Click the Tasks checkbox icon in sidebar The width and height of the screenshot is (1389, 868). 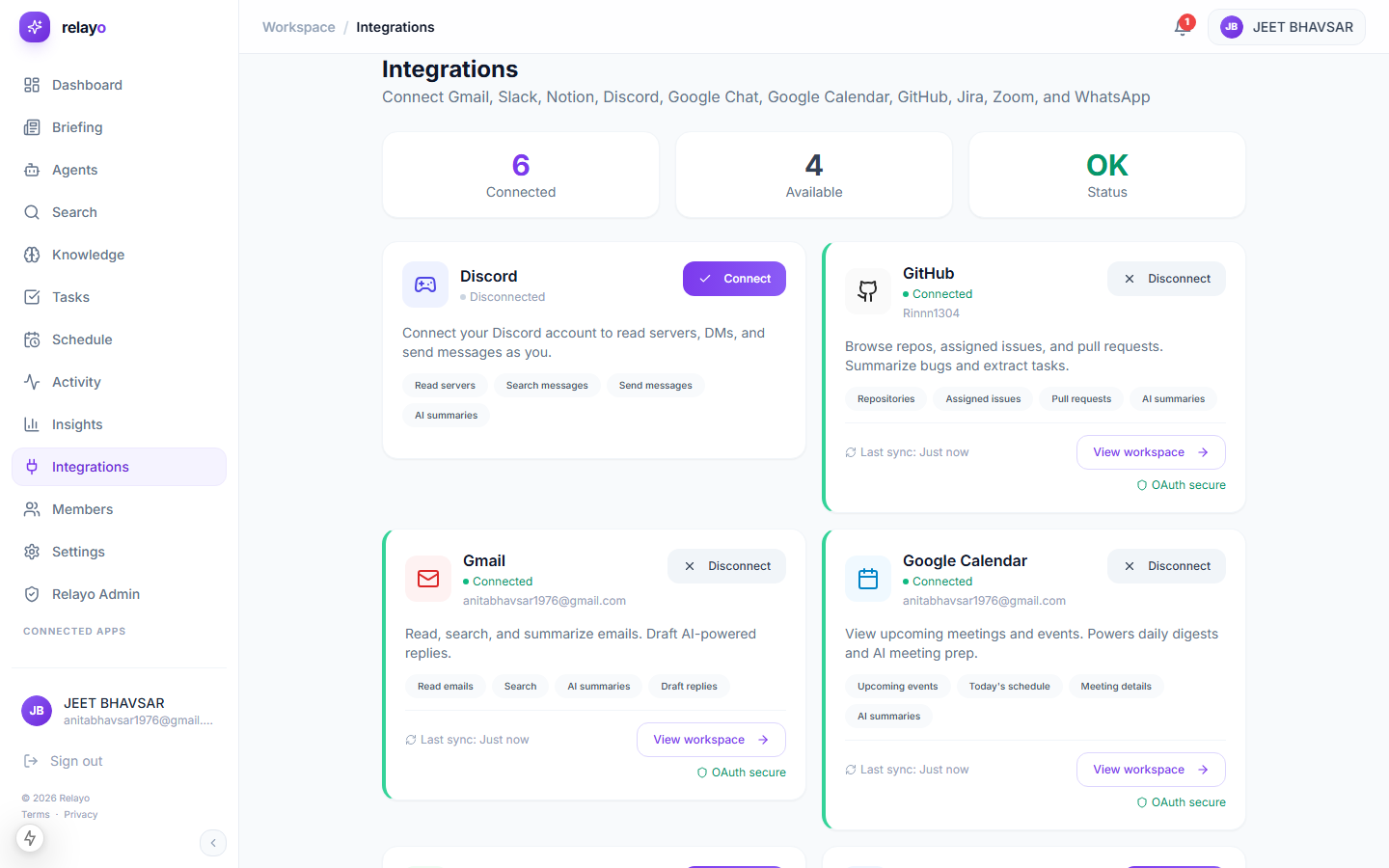point(32,297)
